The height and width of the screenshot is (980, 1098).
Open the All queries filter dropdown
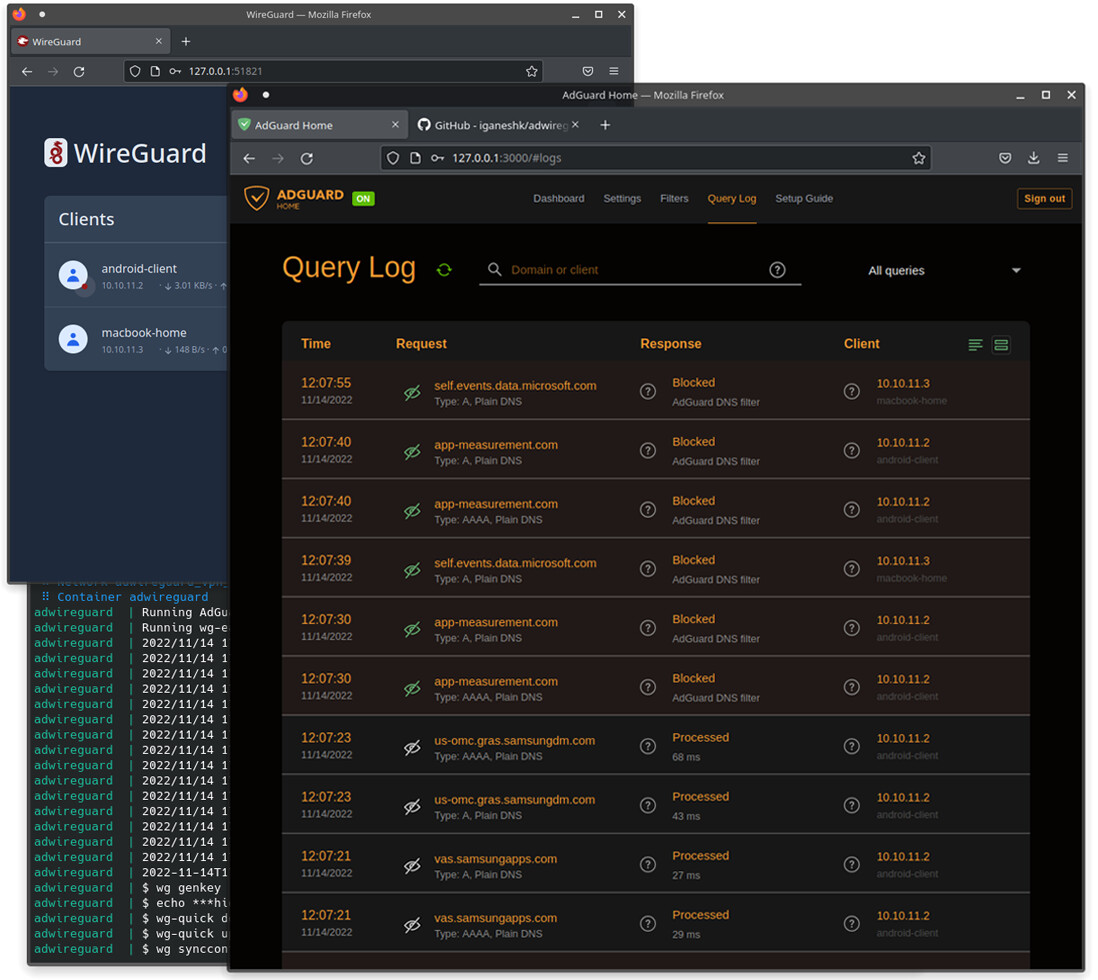943,271
